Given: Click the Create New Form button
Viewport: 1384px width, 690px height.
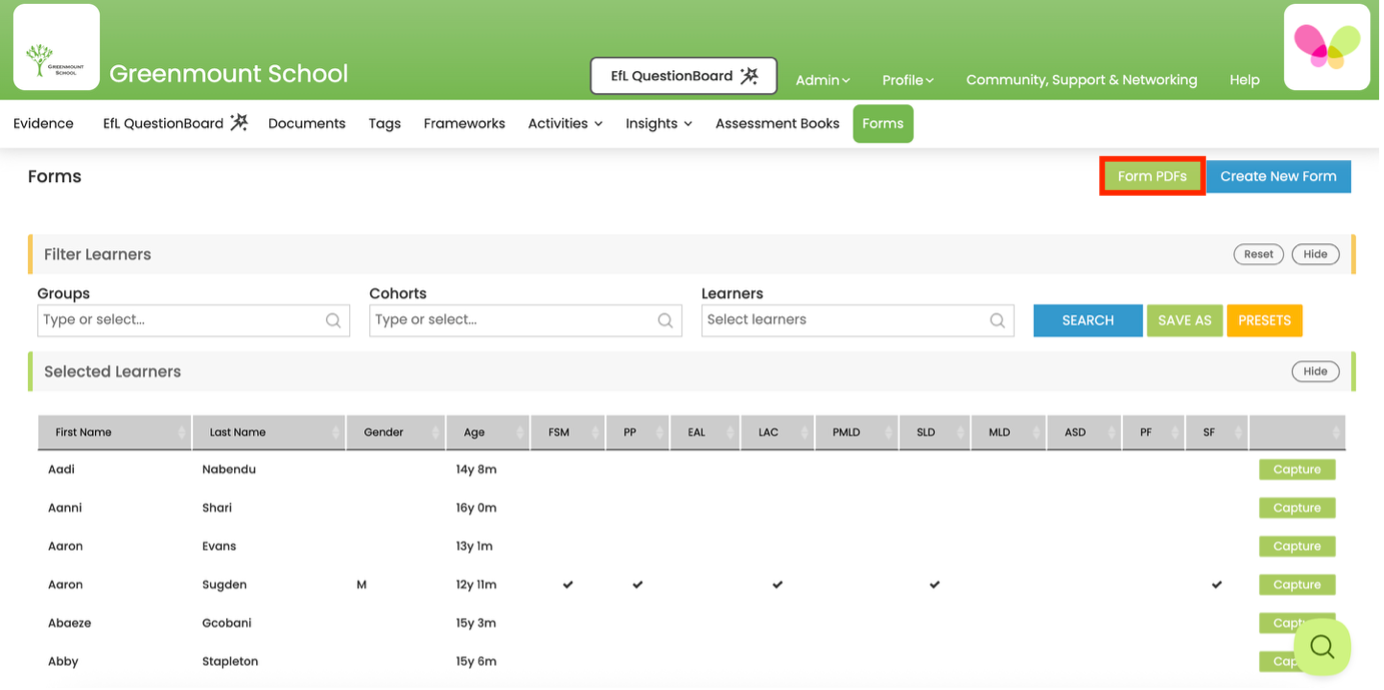Looking at the screenshot, I should coord(1278,176).
